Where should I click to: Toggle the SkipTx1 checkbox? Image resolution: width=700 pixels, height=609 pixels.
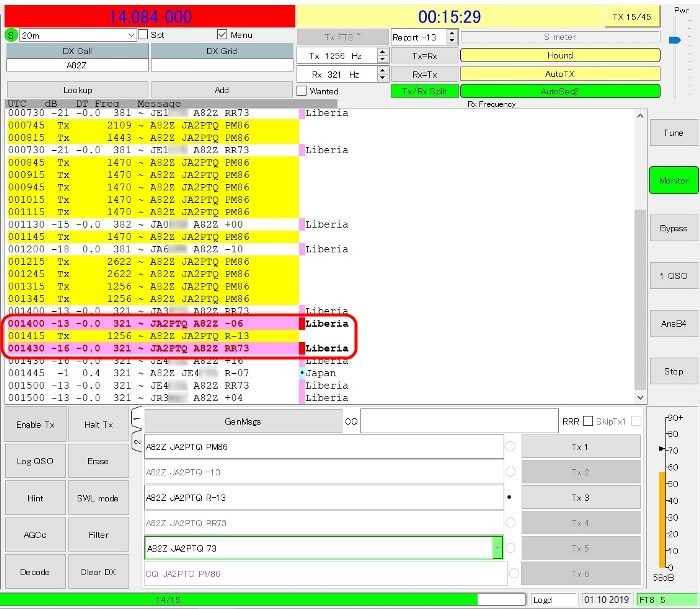(636, 421)
